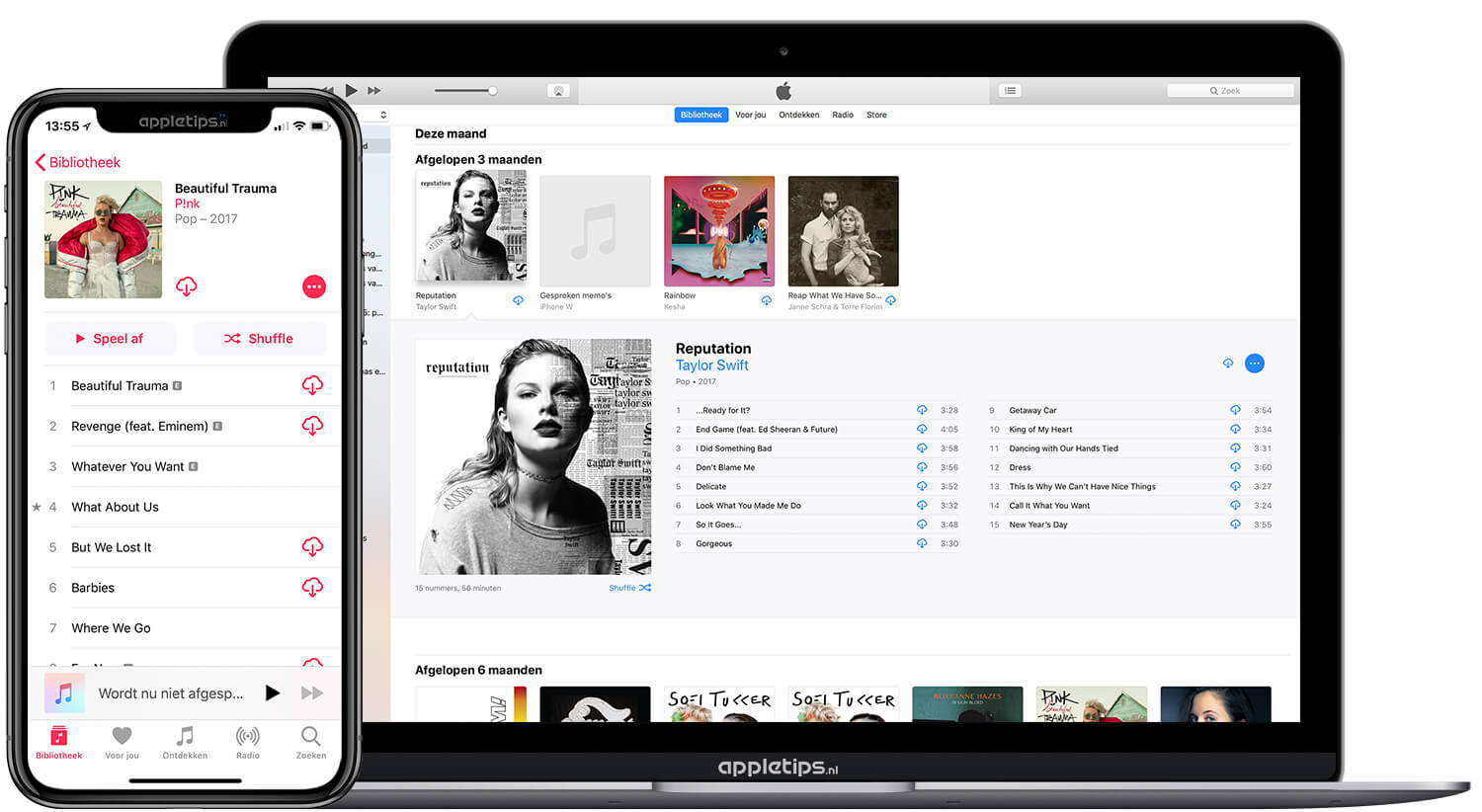
Task: Open the Store tab in iTunes
Action: (876, 115)
